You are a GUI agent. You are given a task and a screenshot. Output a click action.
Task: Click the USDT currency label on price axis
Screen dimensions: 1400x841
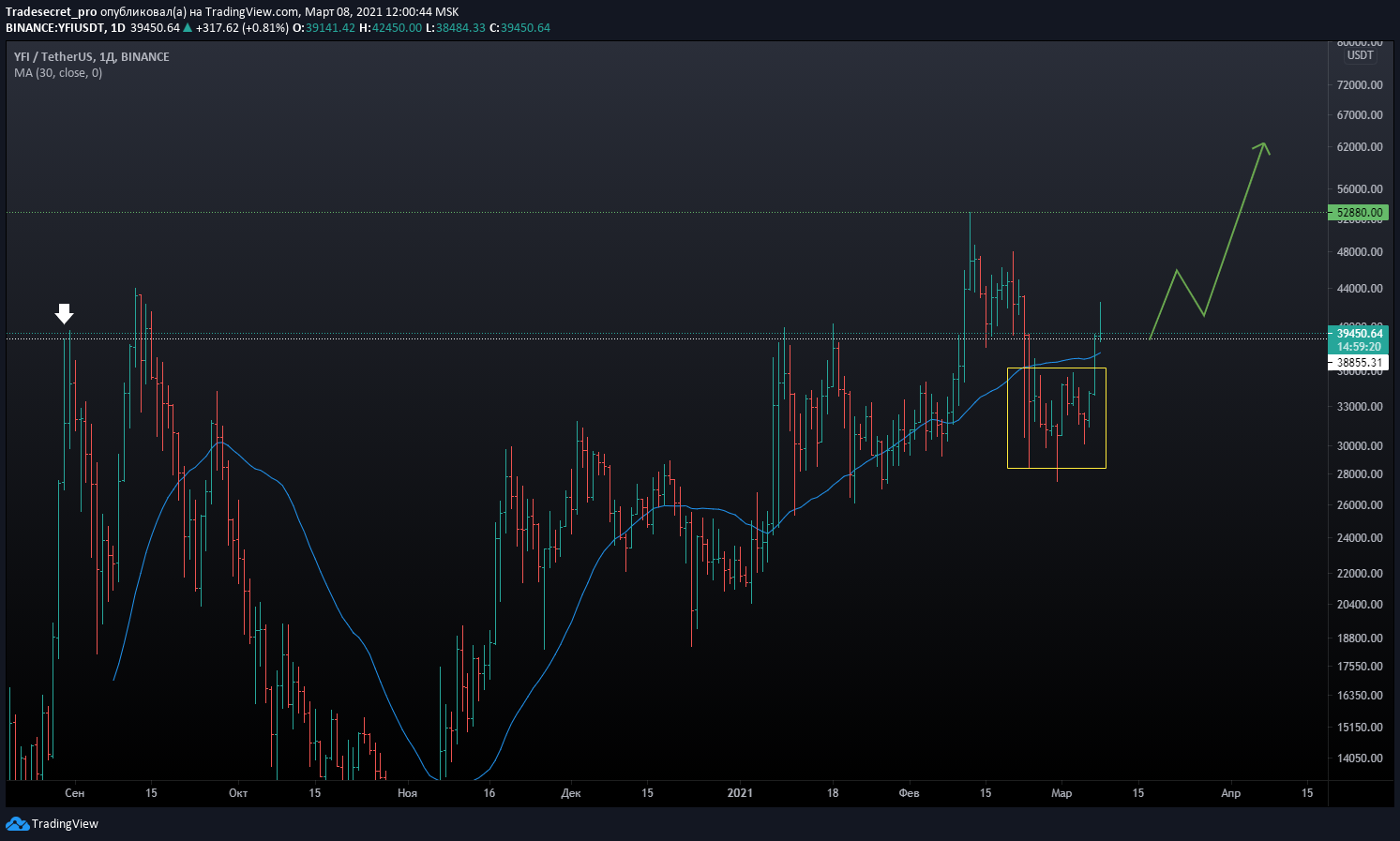(1360, 55)
